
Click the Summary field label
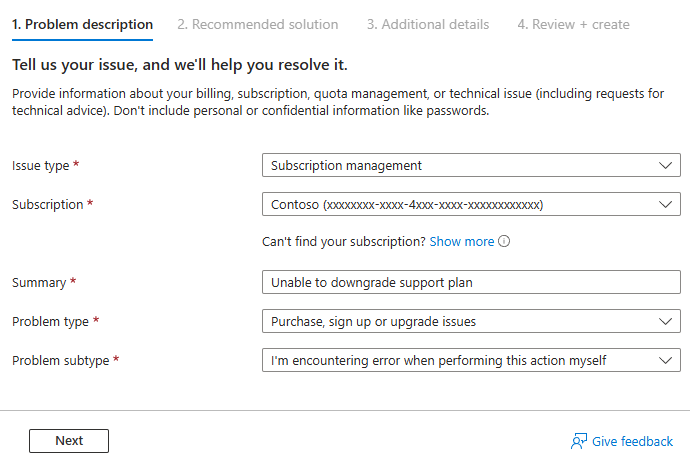click(x=40, y=282)
